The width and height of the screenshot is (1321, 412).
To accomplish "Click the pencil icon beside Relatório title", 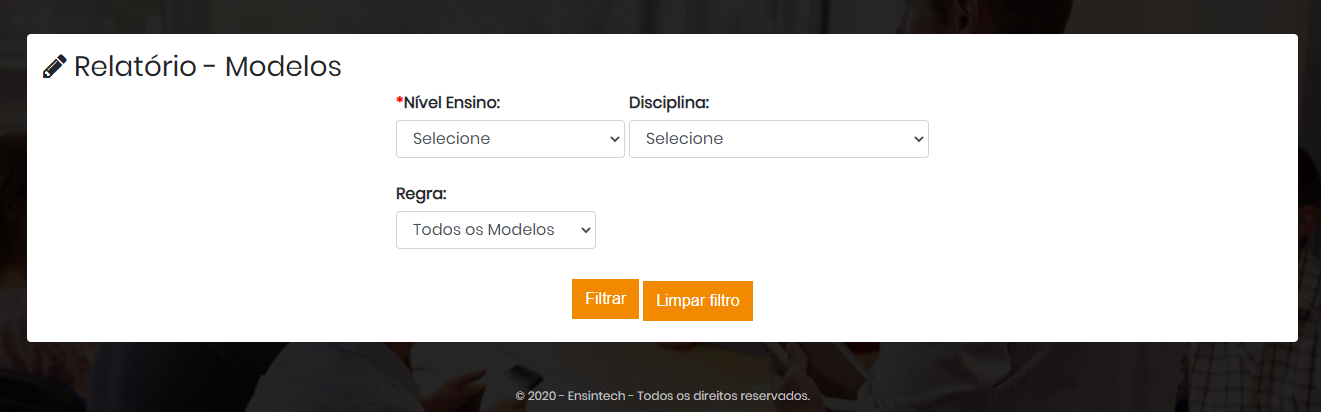I will tap(55, 67).
